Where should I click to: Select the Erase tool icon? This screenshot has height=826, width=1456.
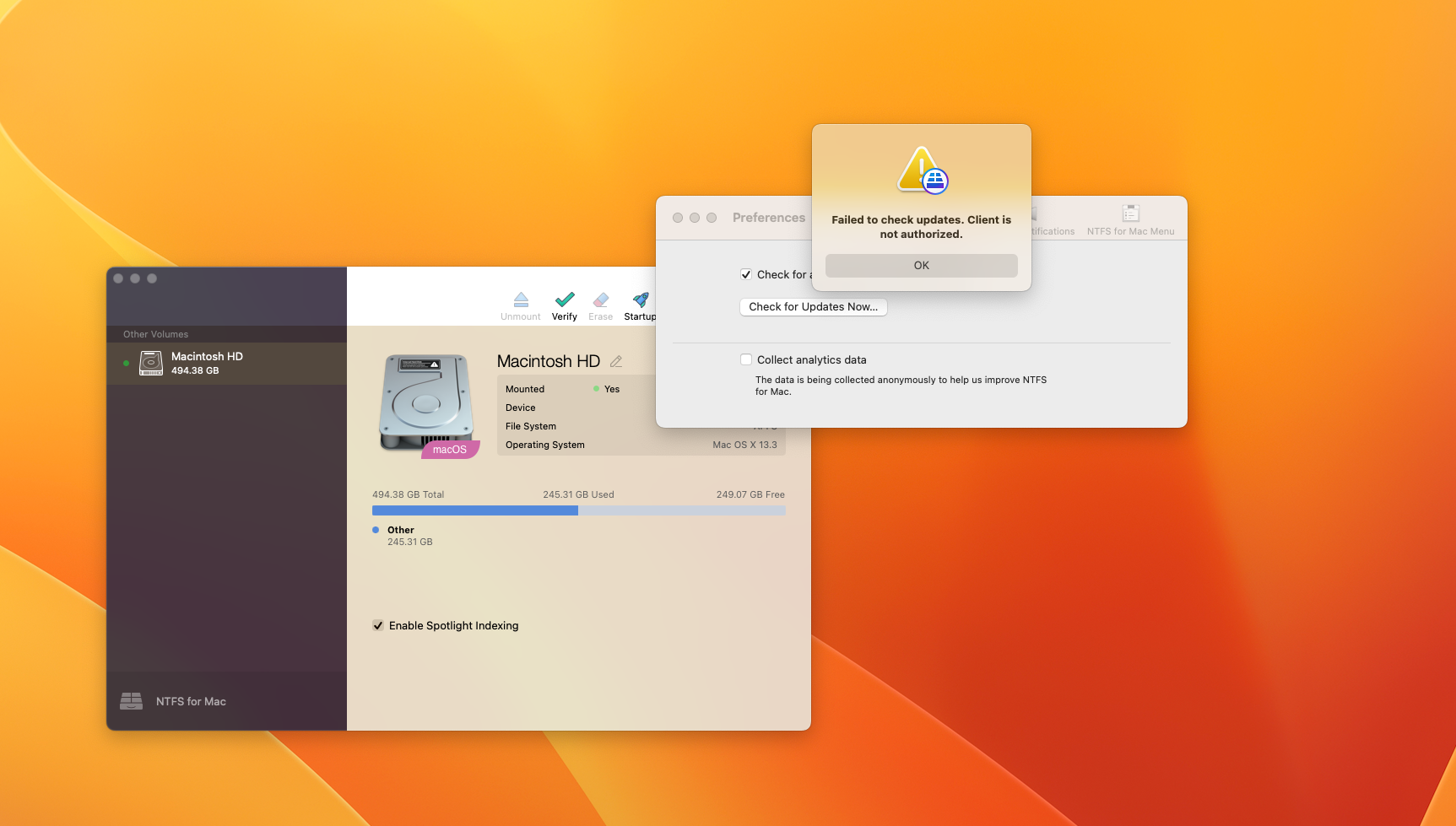pyautogui.click(x=601, y=300)
